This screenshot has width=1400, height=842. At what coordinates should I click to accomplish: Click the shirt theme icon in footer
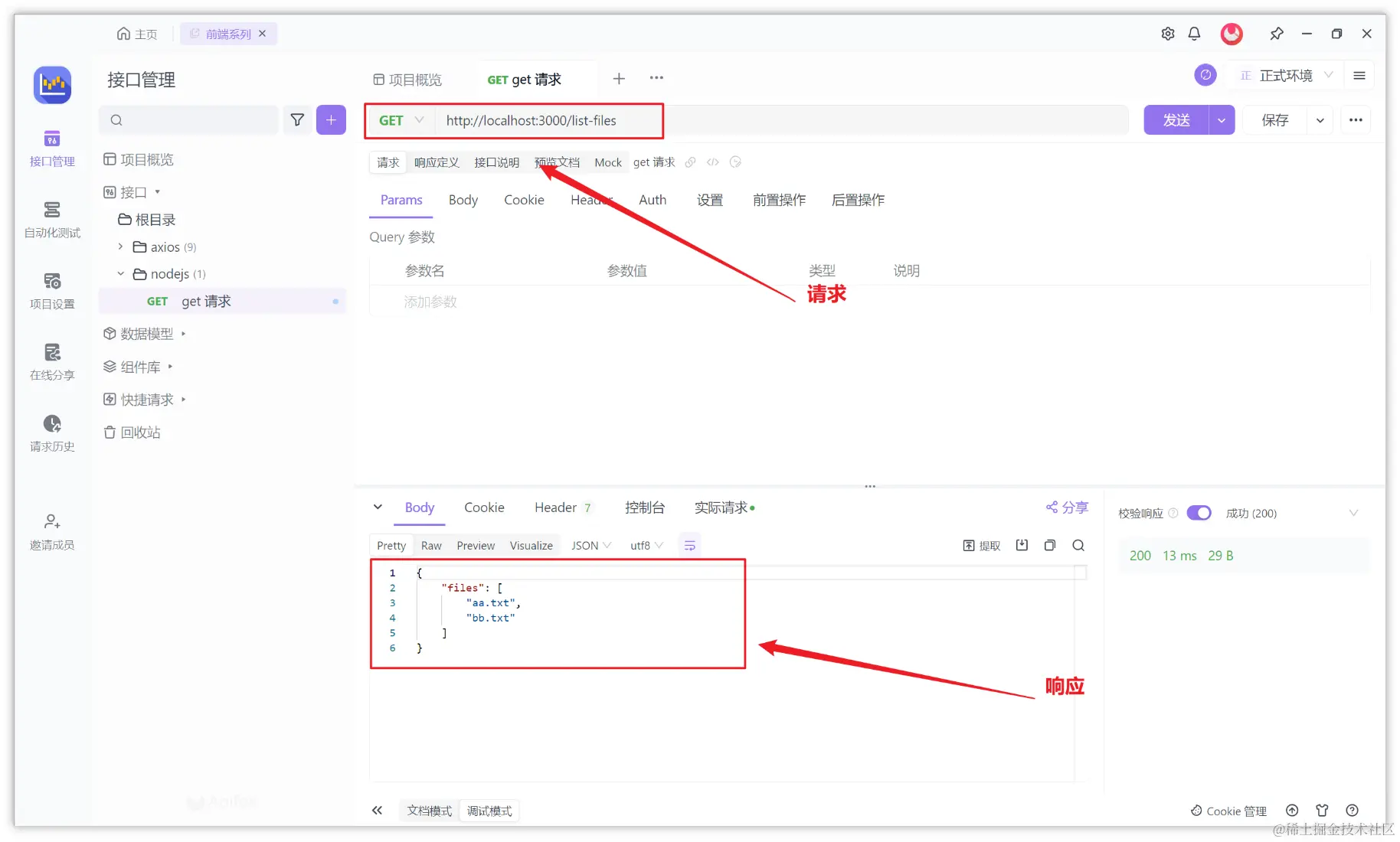[x=1322, y=811]
